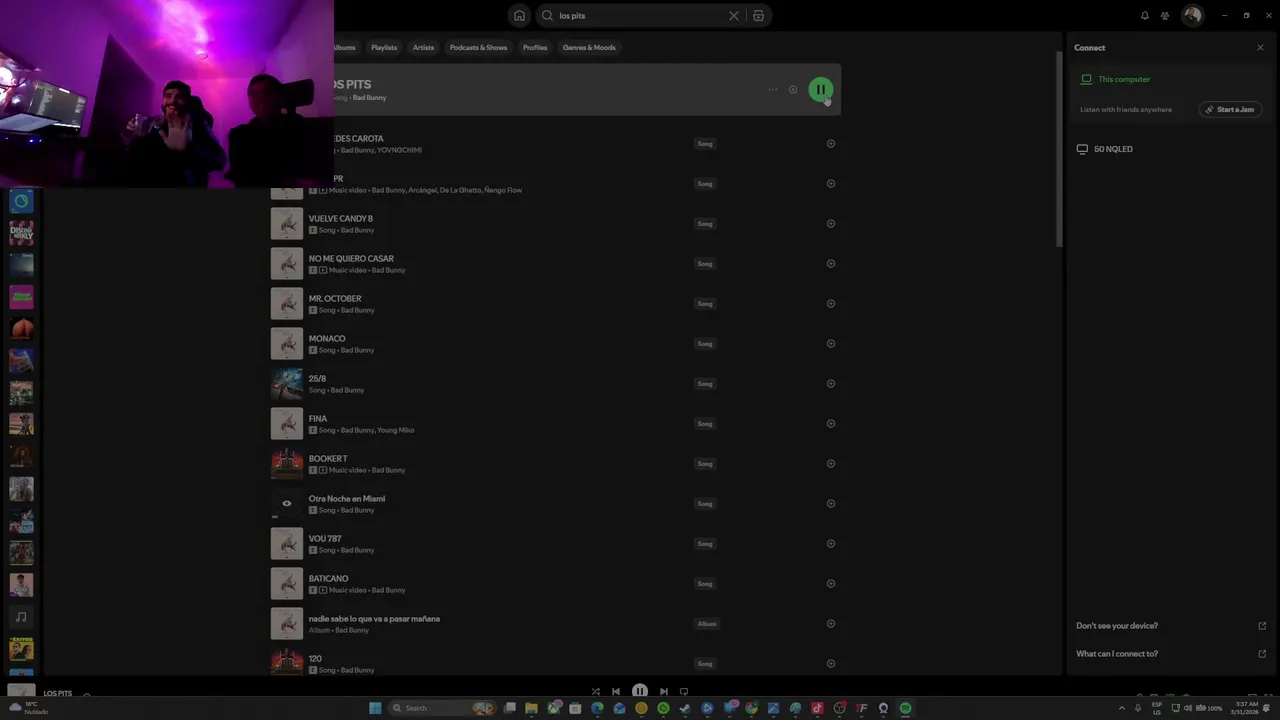This screenshot has height=720, width=1280.
Task: Add VUELVE CANDY B to library
Action: pyautogui.click(x=831, y=224)
